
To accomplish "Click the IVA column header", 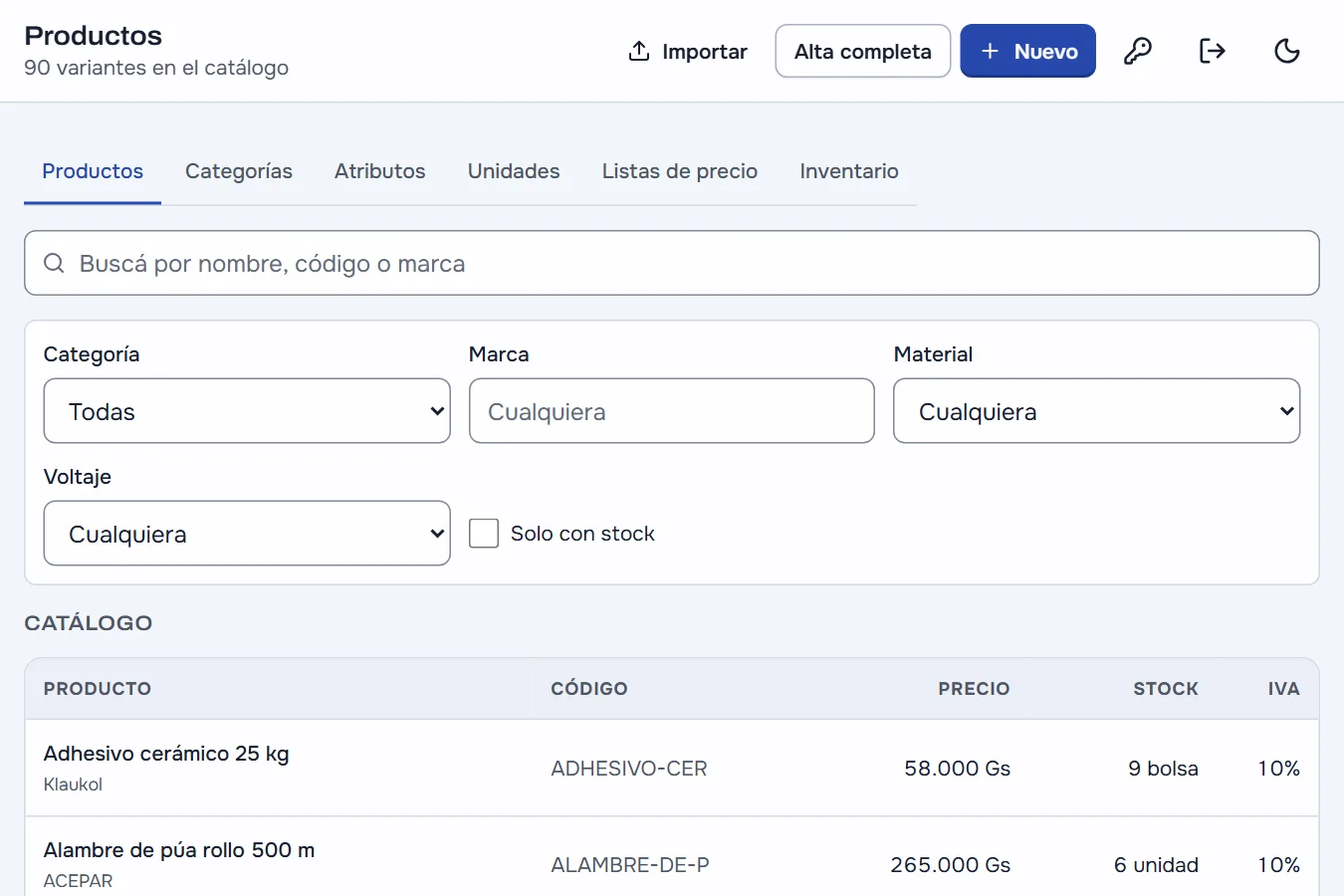I will pyautogui.click(x=1284, y=689).
